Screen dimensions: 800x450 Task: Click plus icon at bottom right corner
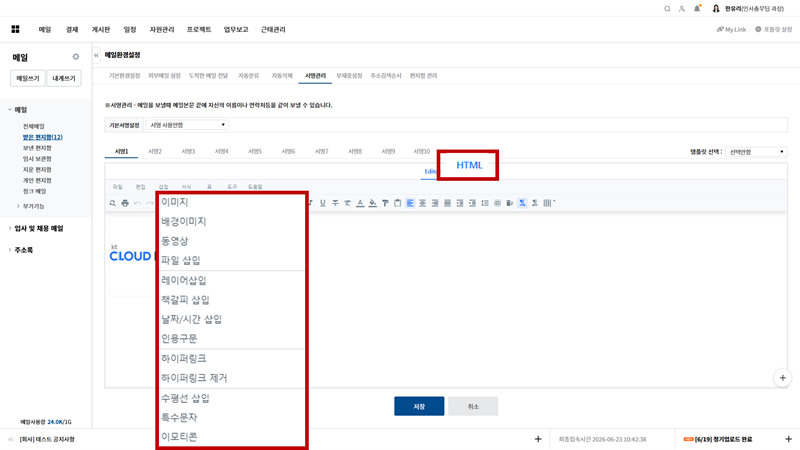(x=788, y=439)
